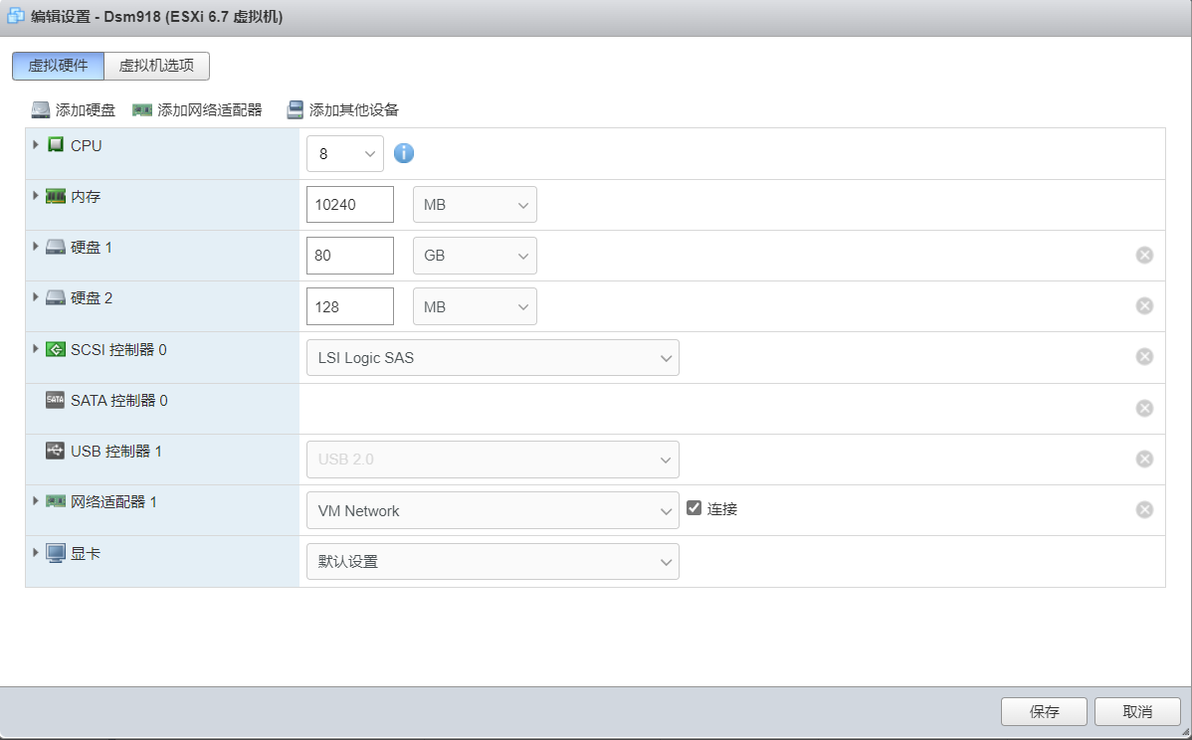
Task: Click the memory module icon
Action: click(55, 196)
